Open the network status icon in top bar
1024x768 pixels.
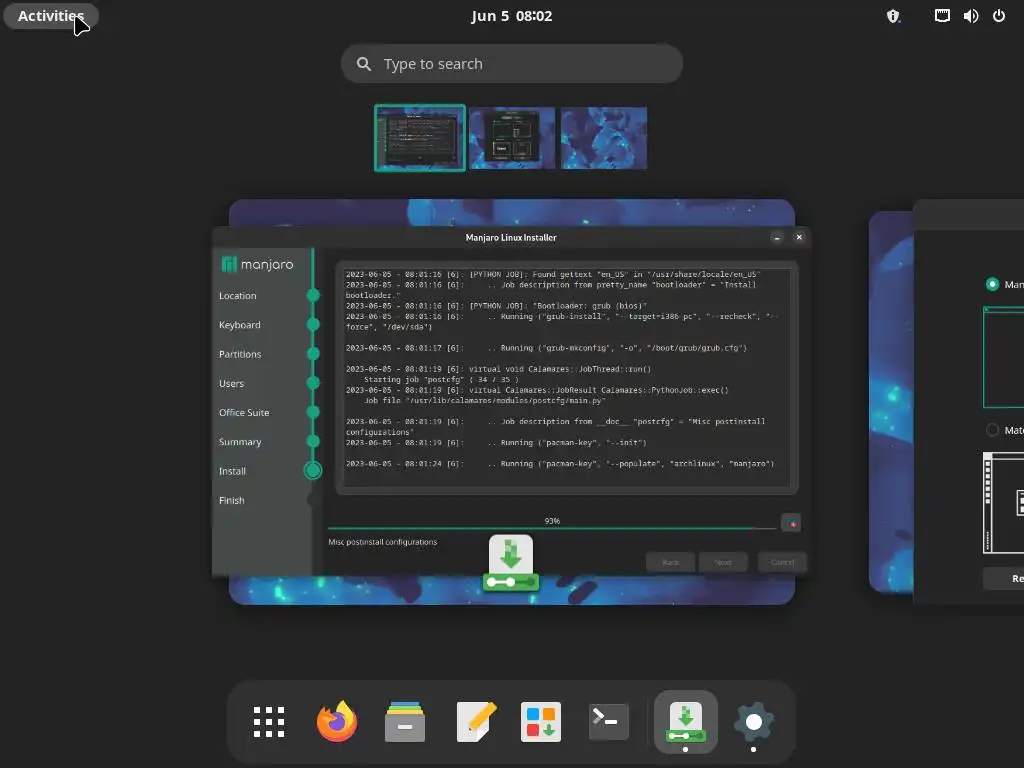942,16
